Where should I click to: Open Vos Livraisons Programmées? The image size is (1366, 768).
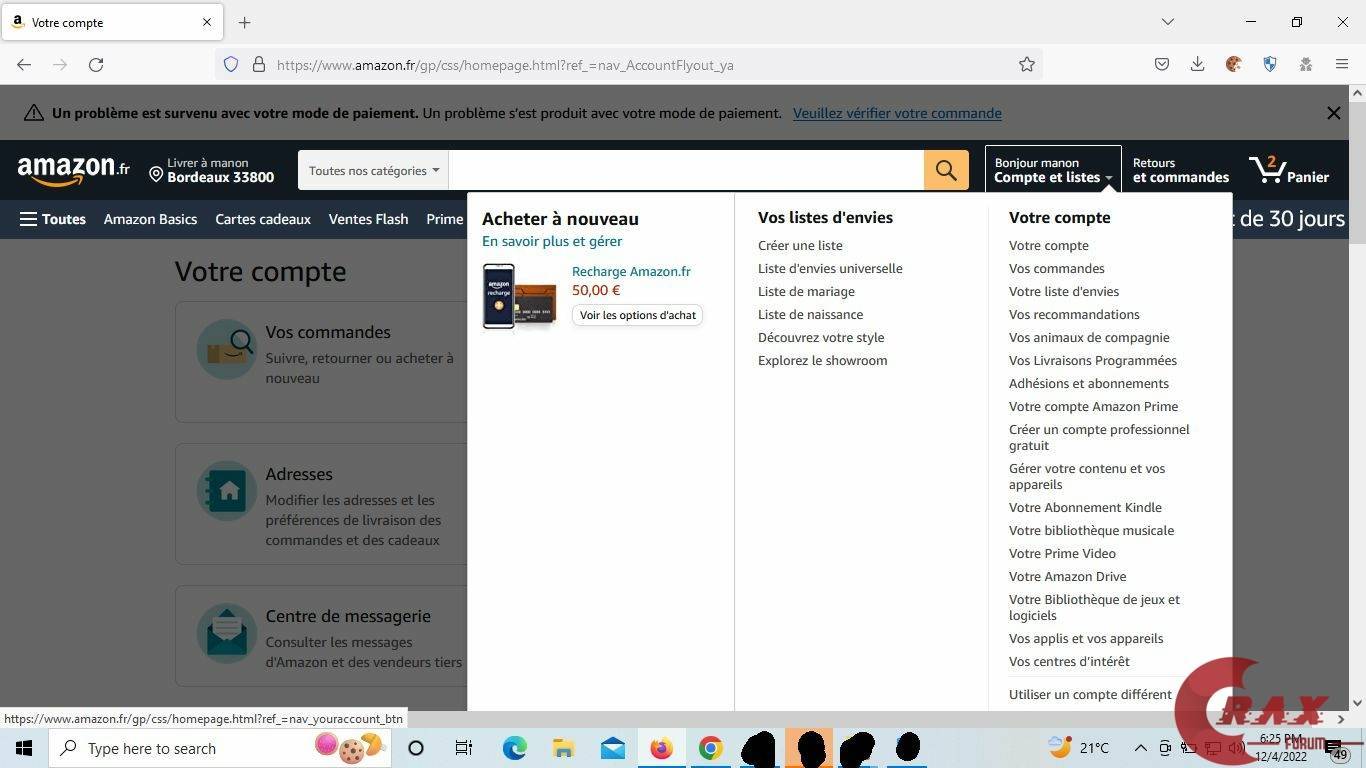point(1093,360)
